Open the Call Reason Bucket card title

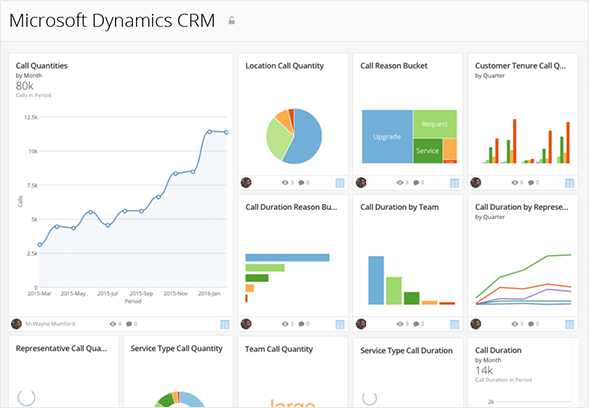394,66
